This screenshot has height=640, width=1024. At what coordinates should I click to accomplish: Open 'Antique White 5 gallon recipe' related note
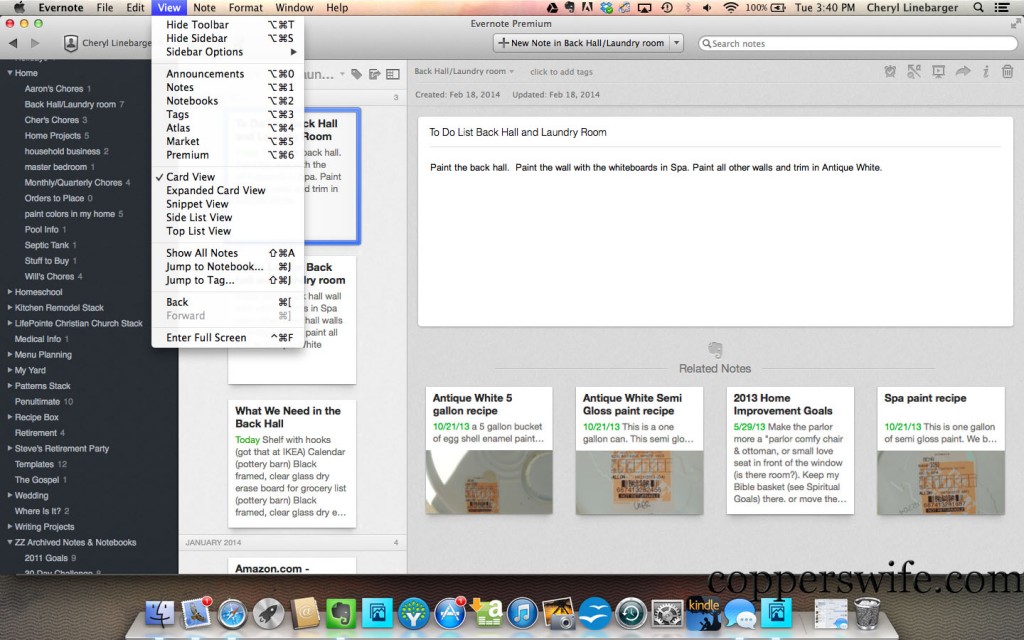coord(489,451)
